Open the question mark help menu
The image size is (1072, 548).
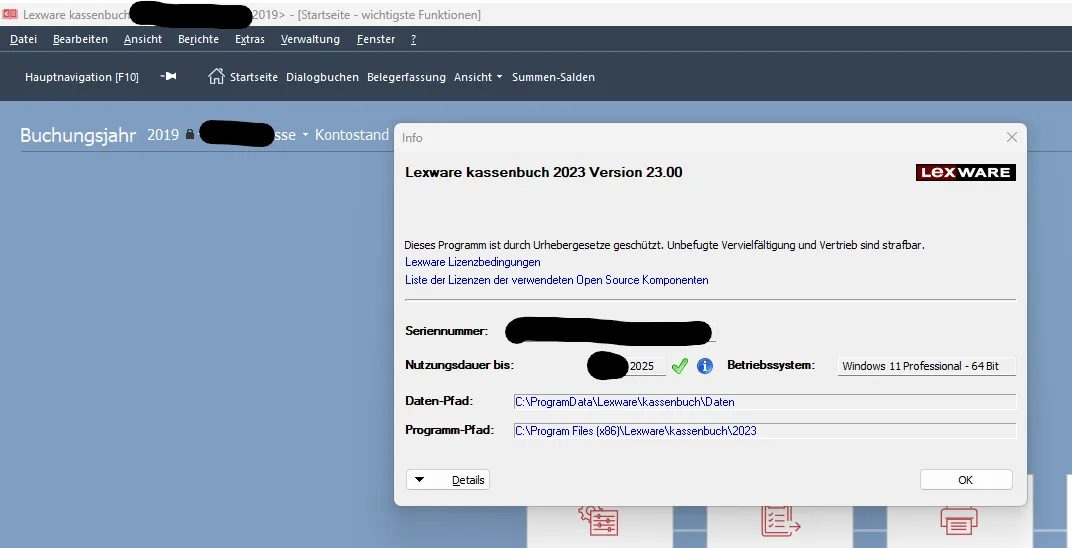(414, 40)
